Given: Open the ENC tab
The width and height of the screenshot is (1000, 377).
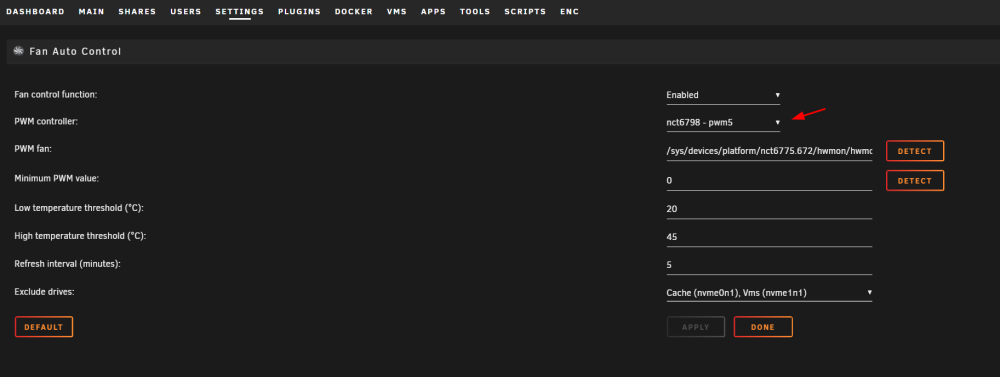Looking at the screenshot, I should tap(570, 11).
